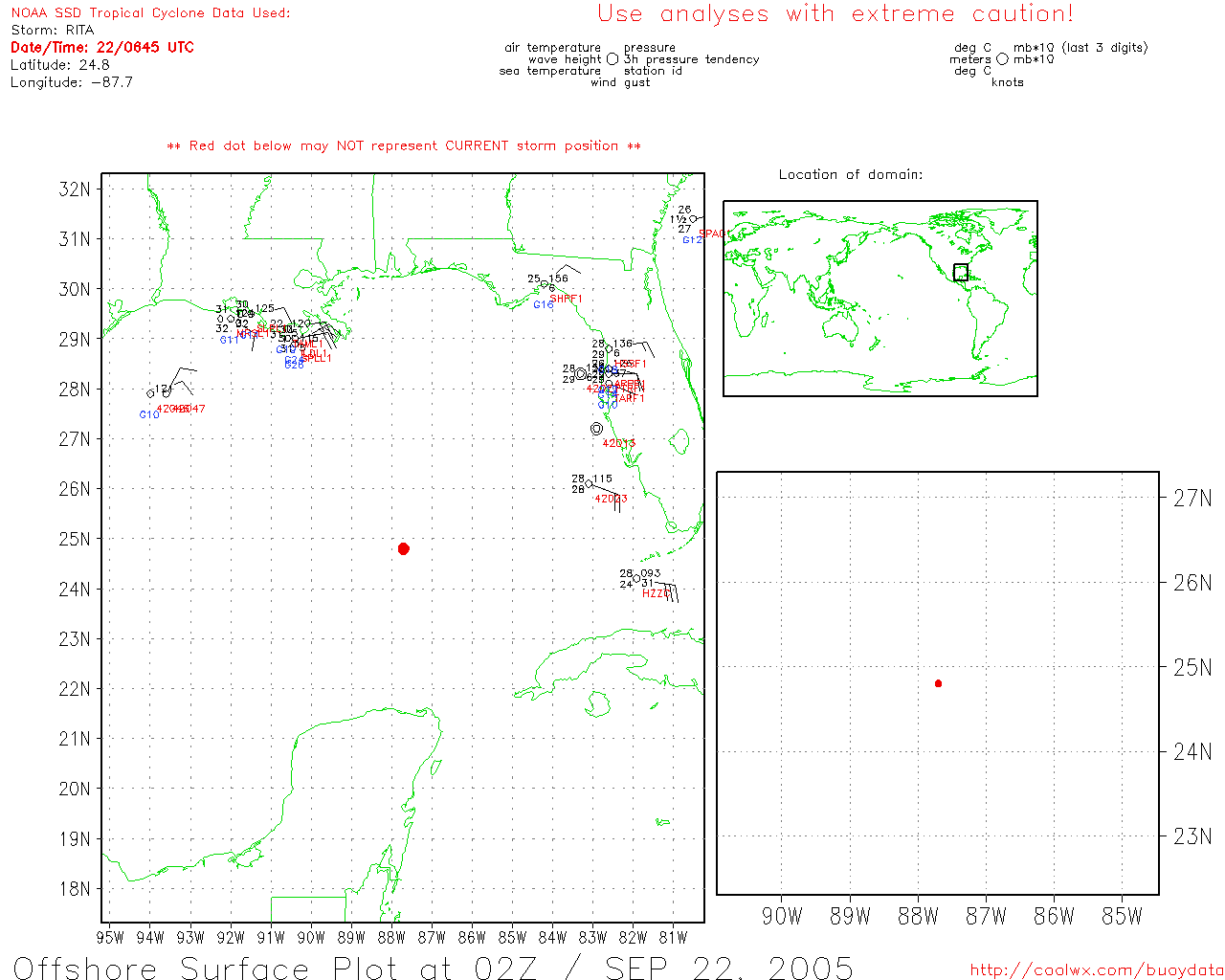
Task: Select the double-circle buoy marker above 42013
Action: pos(597,429)
